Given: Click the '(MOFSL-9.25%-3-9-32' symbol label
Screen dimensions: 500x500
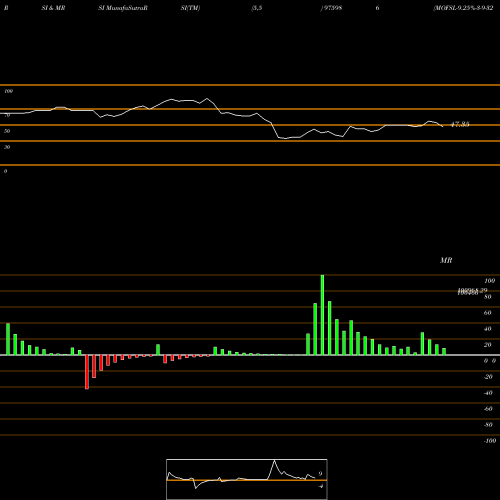Looking at the screenshot, I should [463, 8].
